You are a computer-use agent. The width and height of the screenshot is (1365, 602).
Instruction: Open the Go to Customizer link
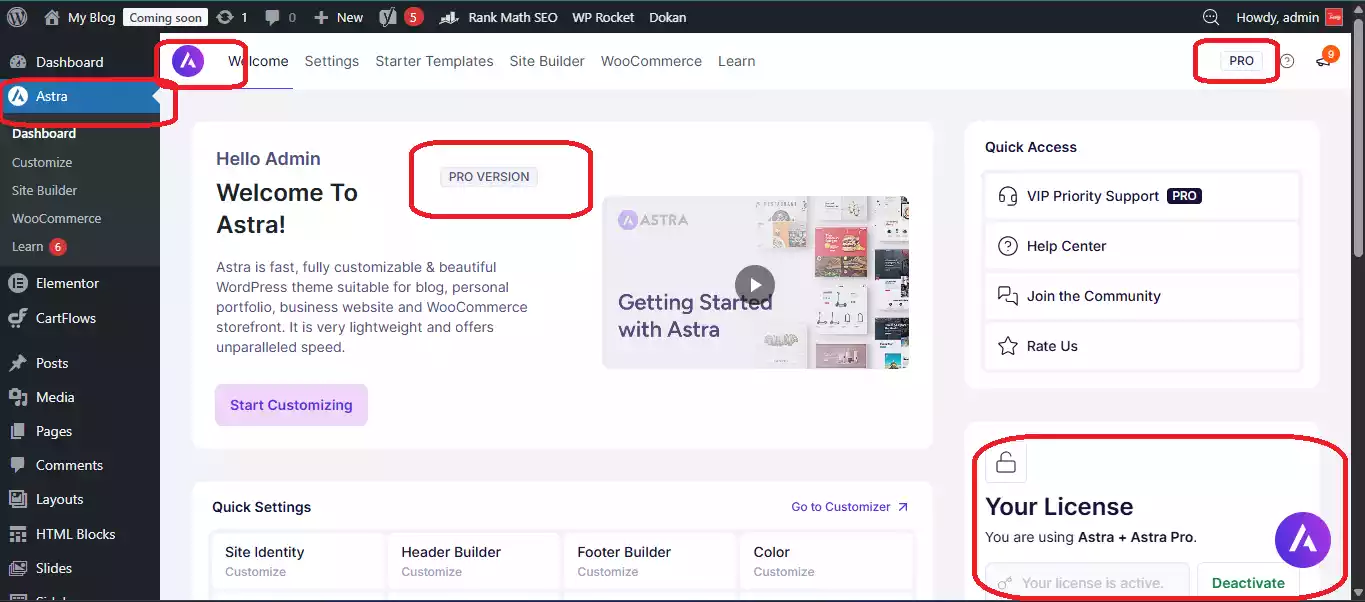849,507
